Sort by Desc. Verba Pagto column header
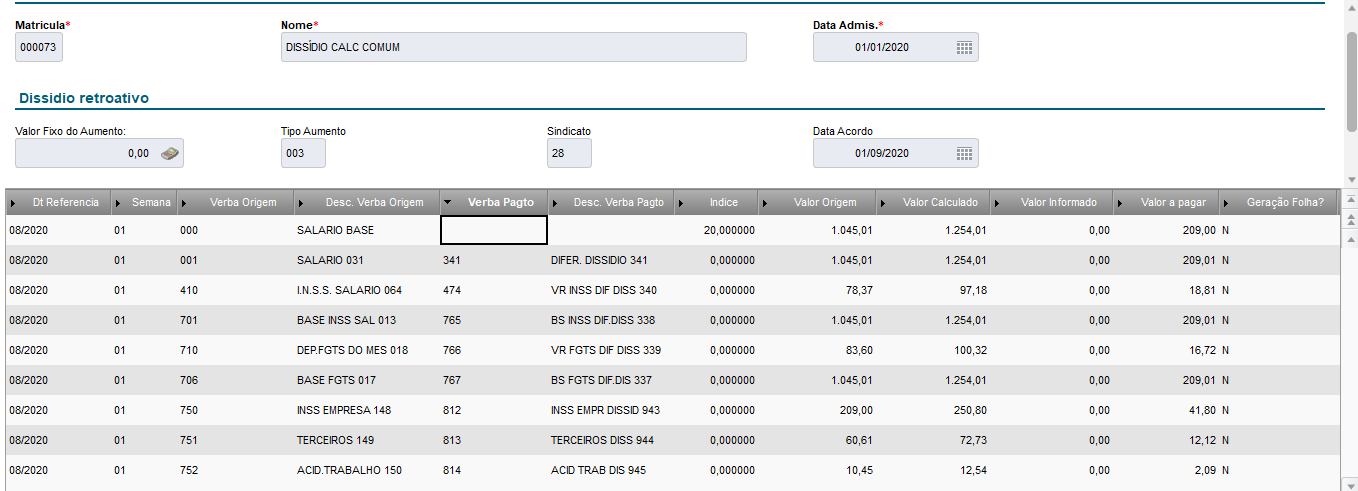The width and height of the screenshot is (1358, 491). [x=611, y=202]
